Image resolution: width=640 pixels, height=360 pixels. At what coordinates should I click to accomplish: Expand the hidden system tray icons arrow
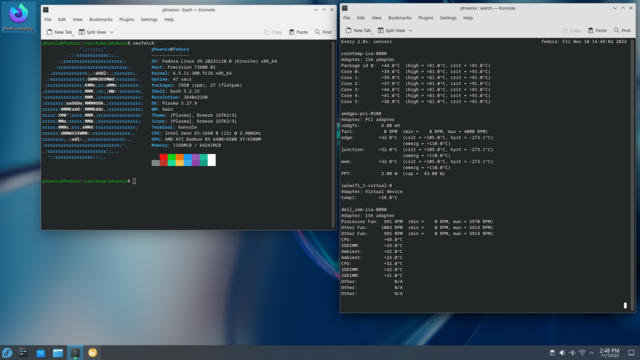[591, 353]
